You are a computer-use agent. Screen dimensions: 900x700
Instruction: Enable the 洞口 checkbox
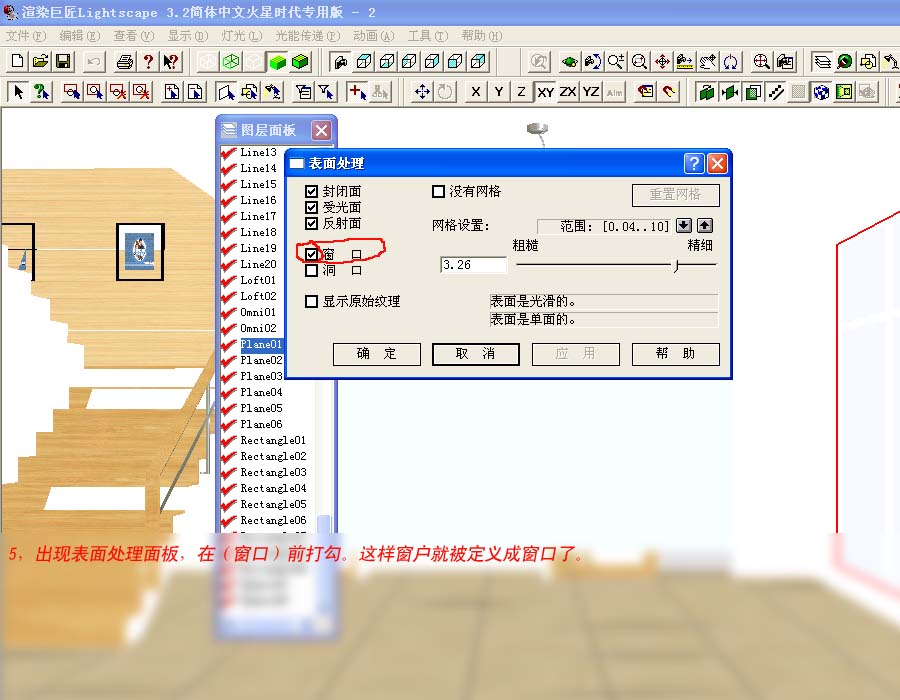(311, 270)
